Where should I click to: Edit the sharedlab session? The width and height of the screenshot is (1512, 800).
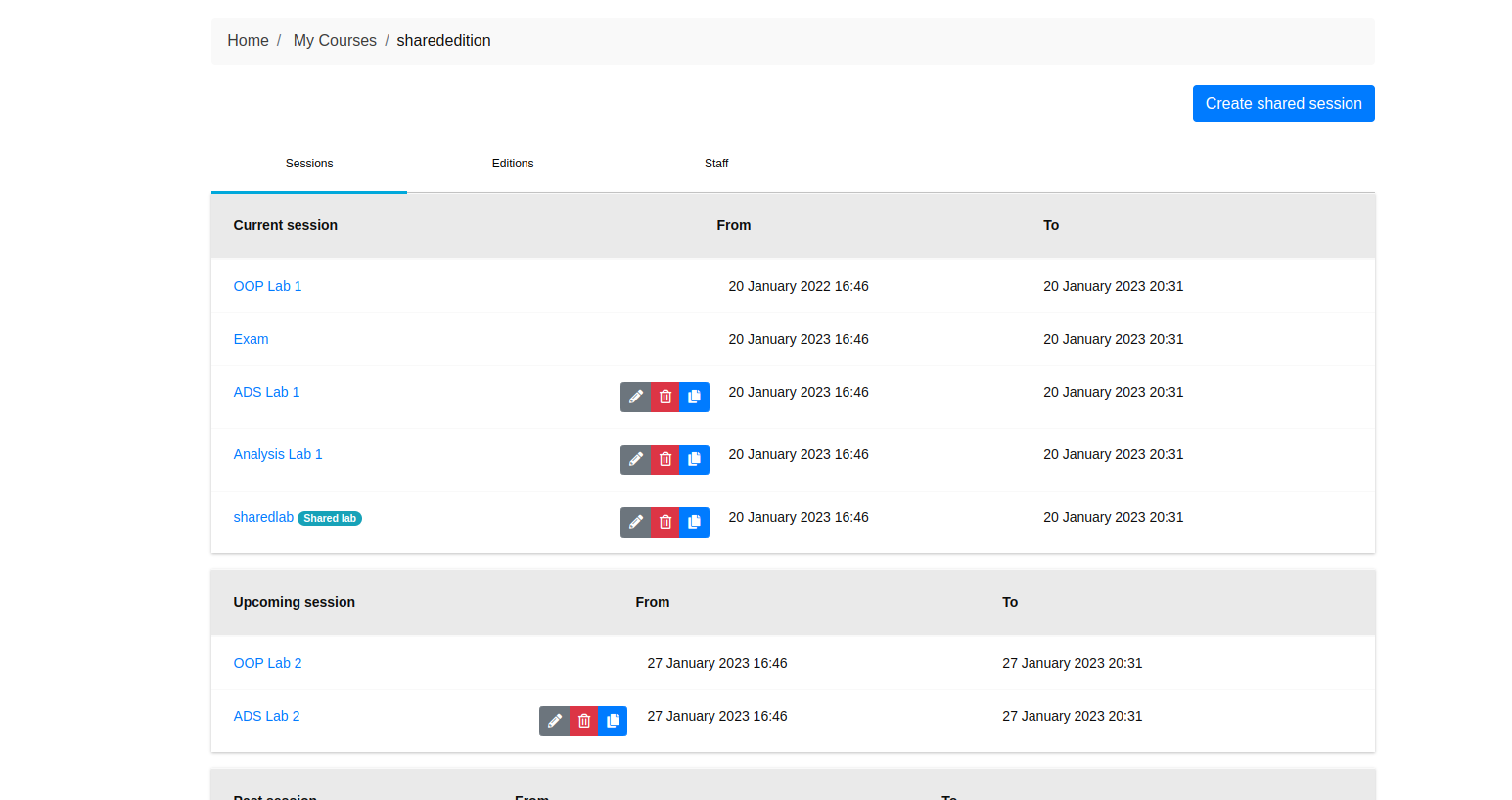pyautogui.click(x=636, y=522)
